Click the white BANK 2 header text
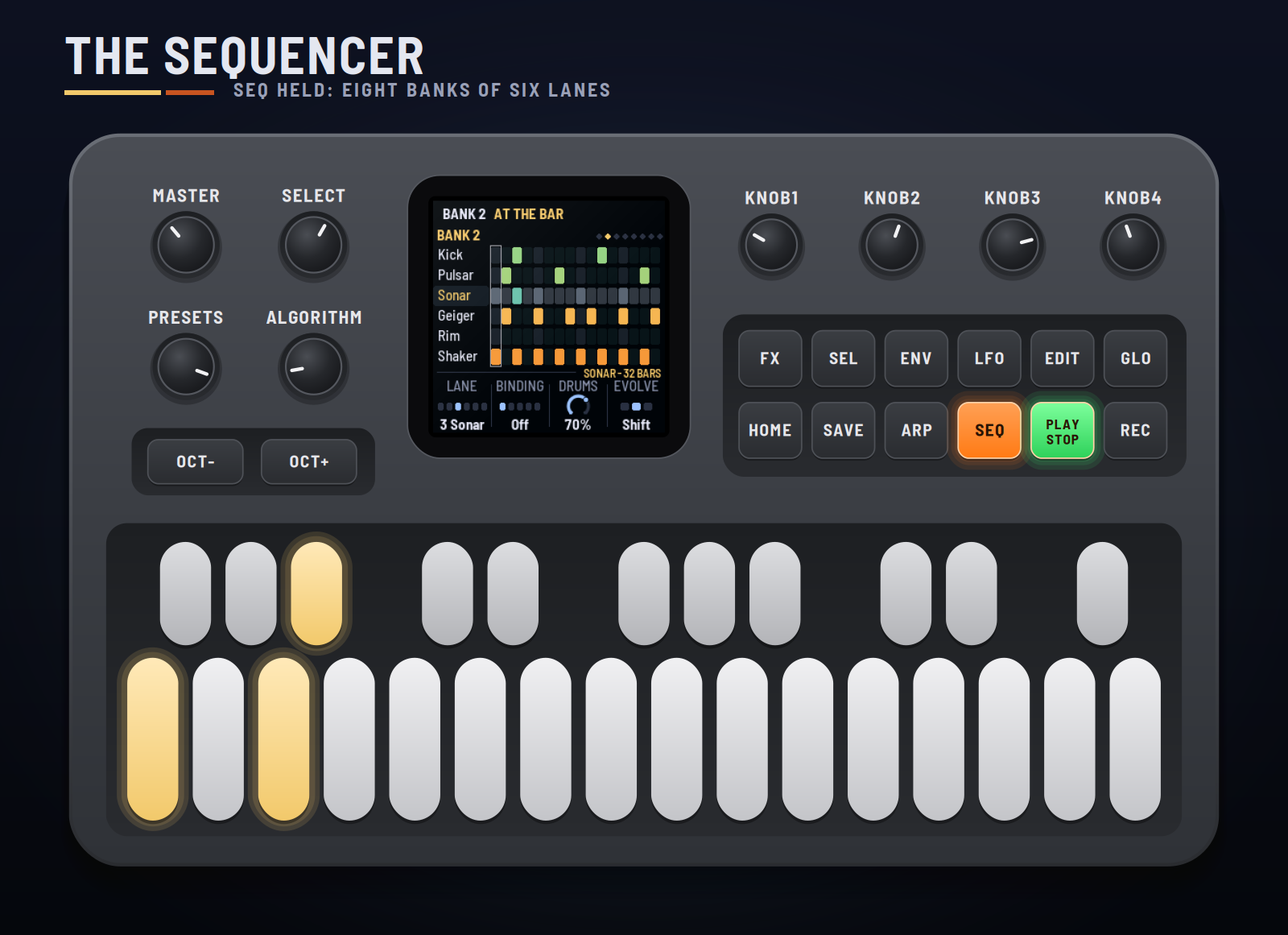Screen dimensions: 1288x935 464,214
